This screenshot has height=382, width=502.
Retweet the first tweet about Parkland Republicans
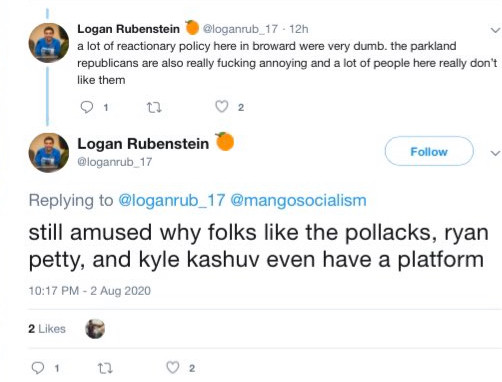click(x=154, y=107)
